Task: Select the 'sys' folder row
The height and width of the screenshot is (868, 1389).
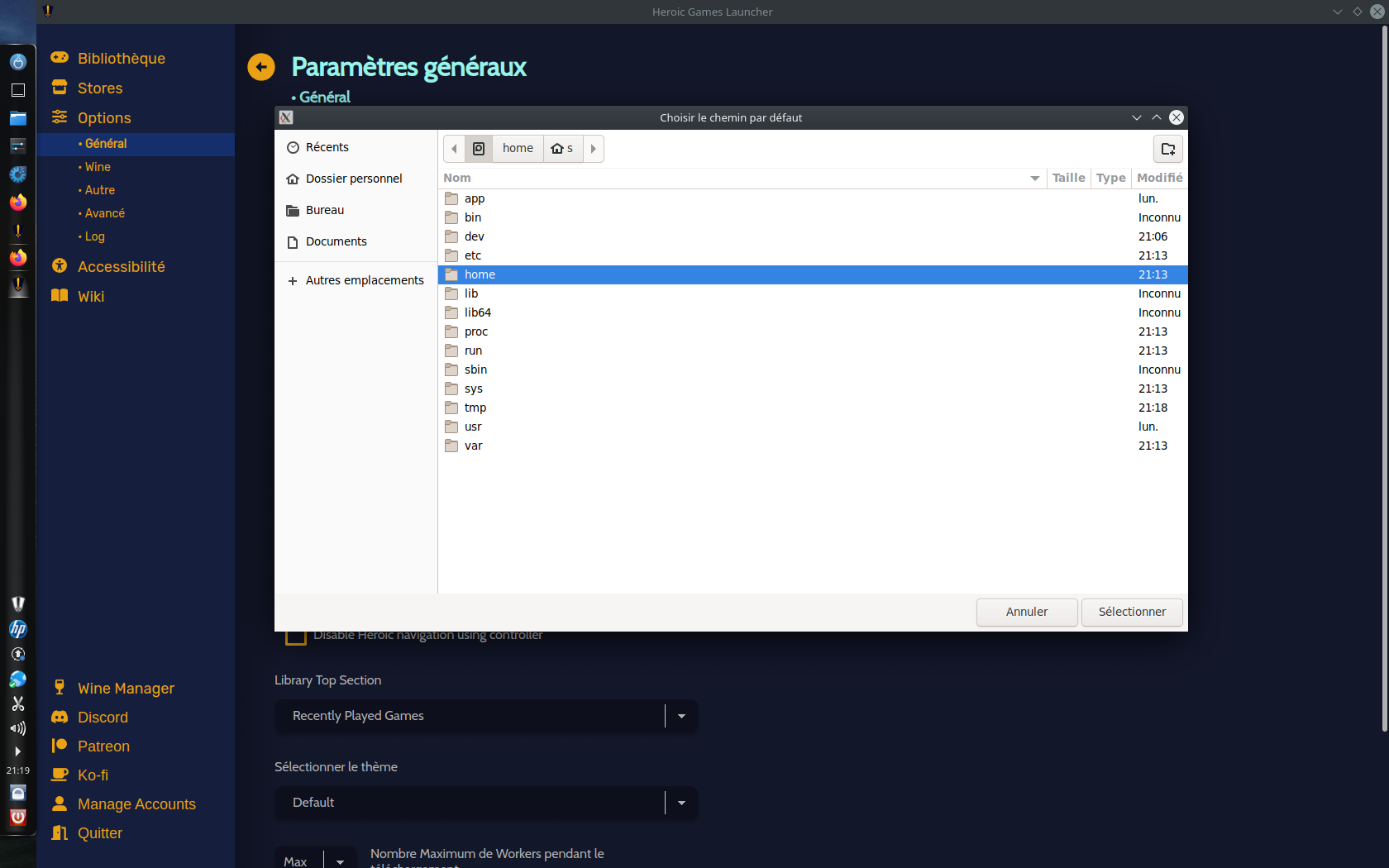Action: click(813, 389)
